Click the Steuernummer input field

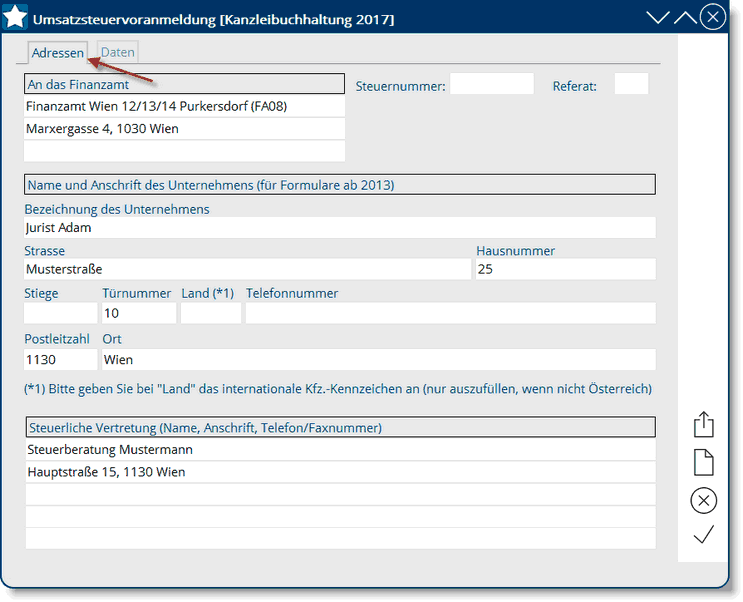(491, 85)
